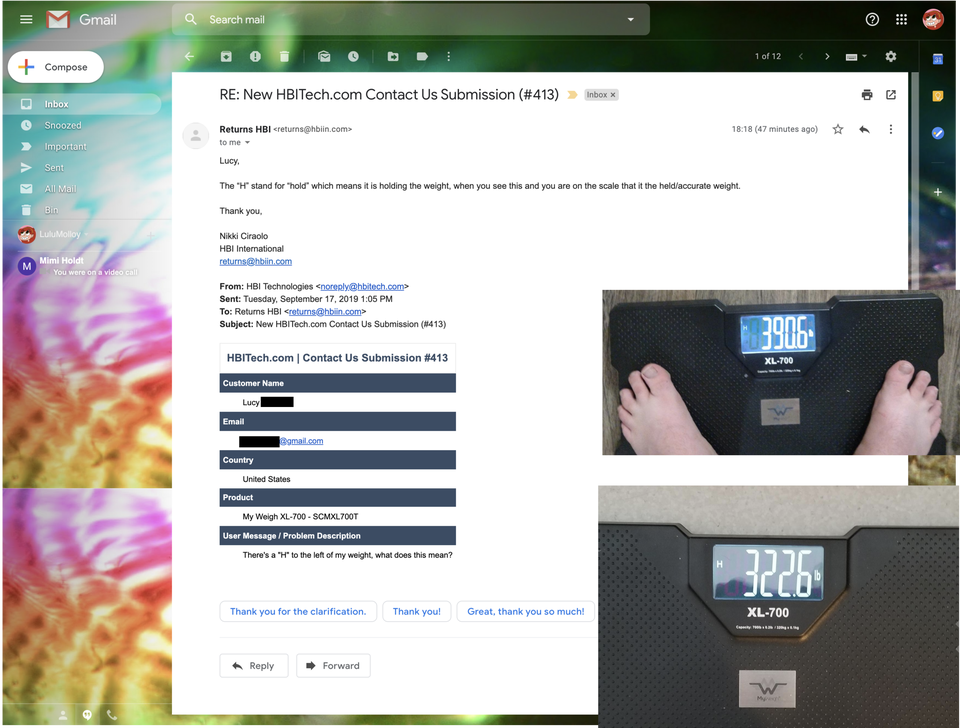Click the Gmail logo

(81, 20)
